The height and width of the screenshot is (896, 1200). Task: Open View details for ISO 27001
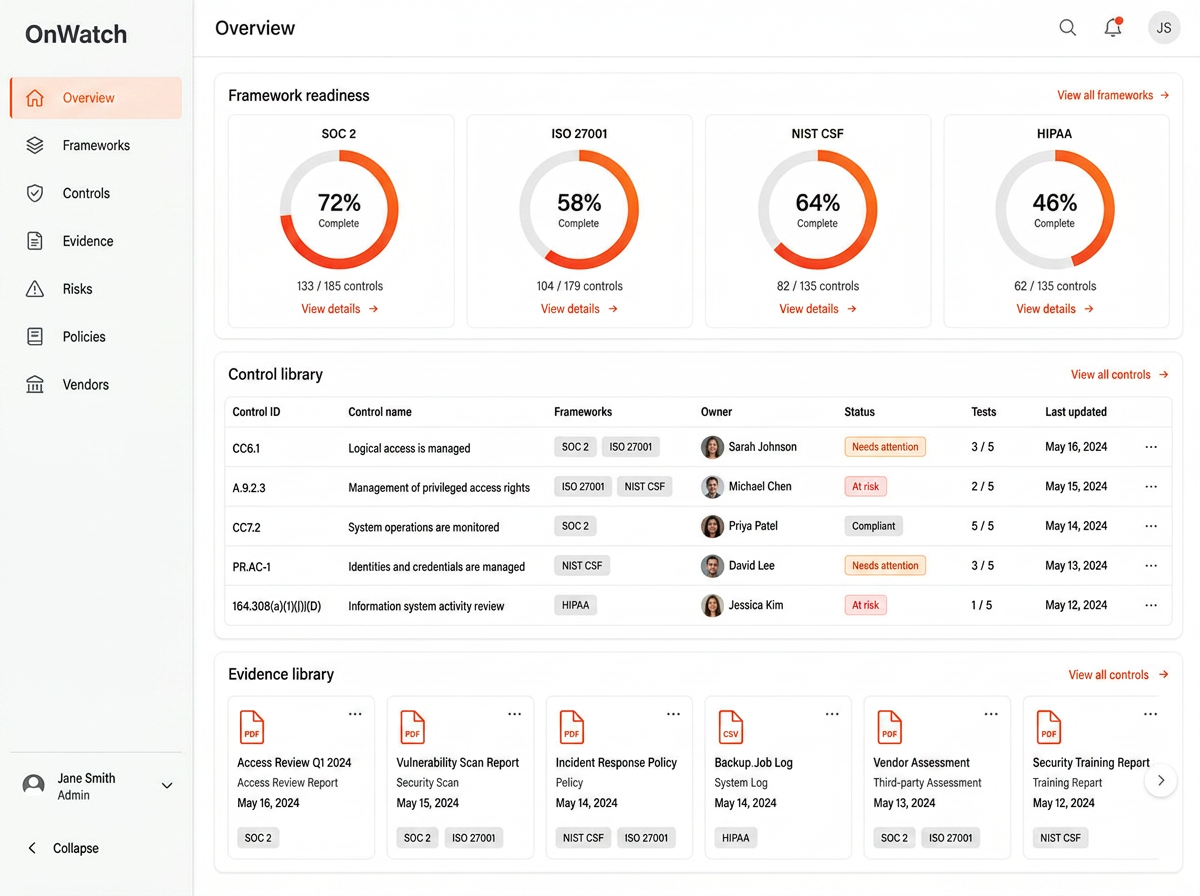tap(579, 309)
